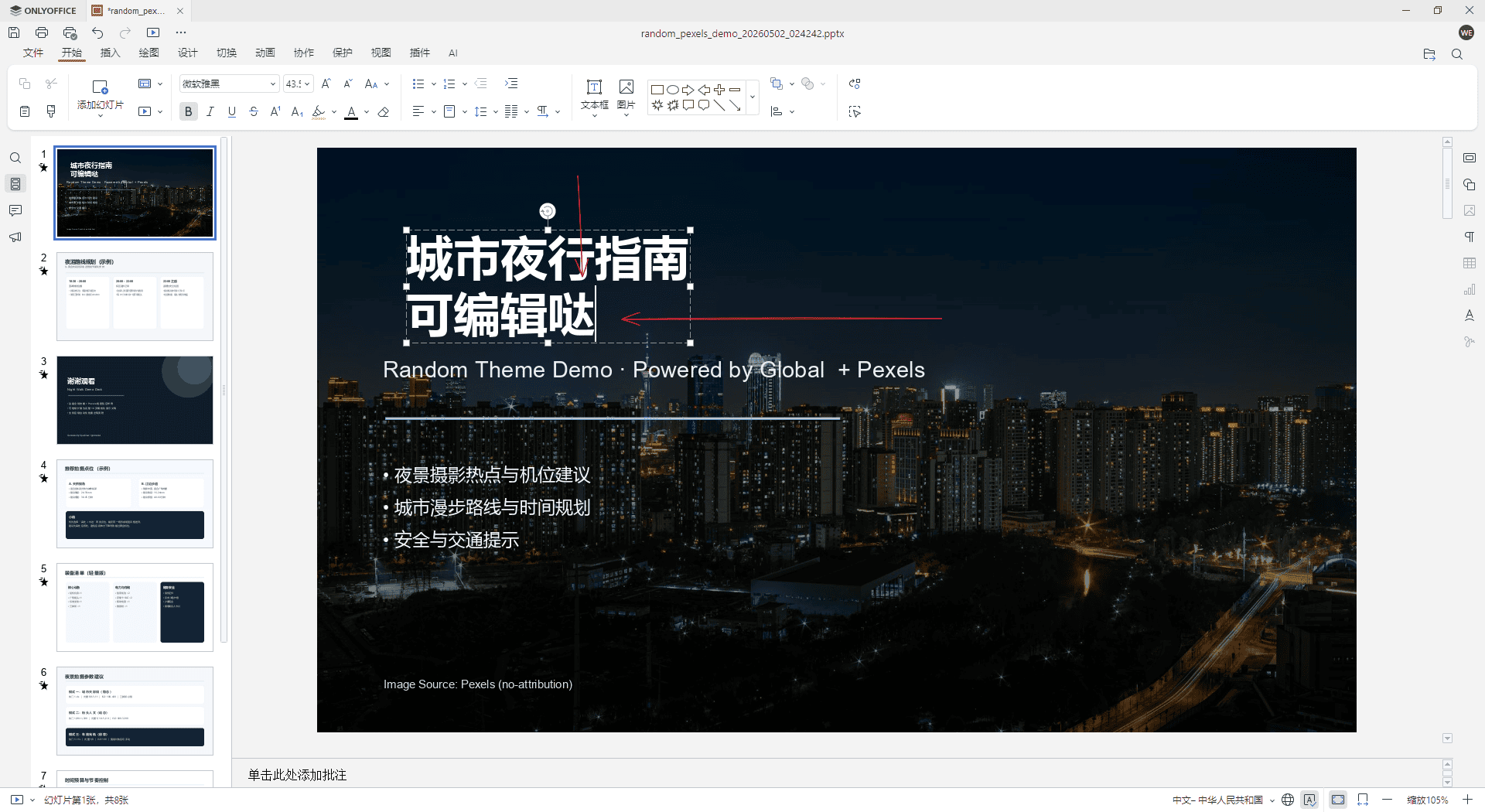Expand the highlight color dropdown arrow
The height and width of the screenshot is (812, 1485).
pyautogui.click(x=334, y=111)
